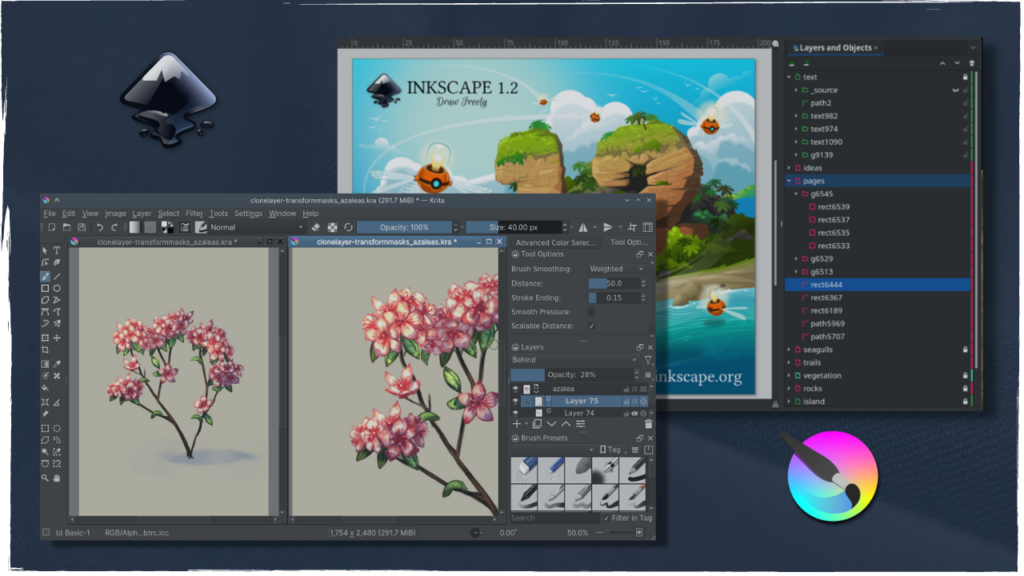Expand the vegetation layer in Inkscape
This screenshot has width=1024, height=576.
tap(789, 376)
